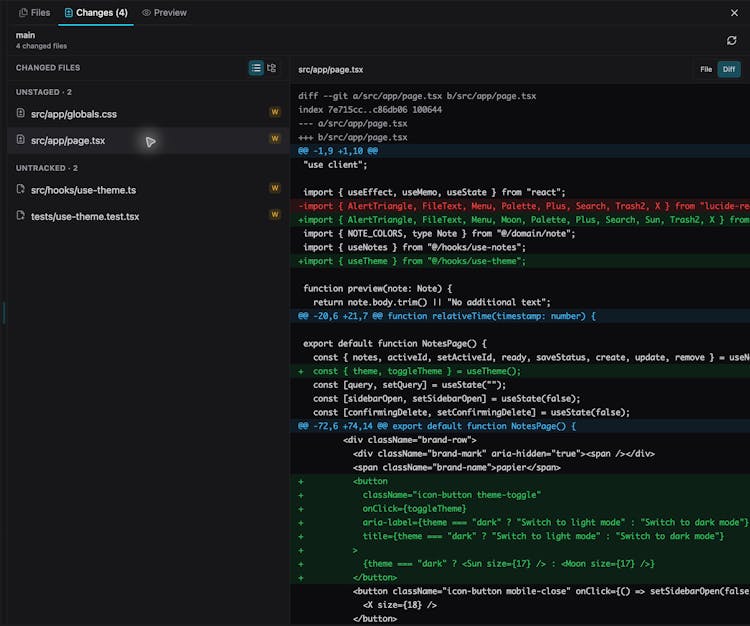Select the Changes (4) tab
Image resolution: width=750 pixels, height=626 pixels.
[x=96, y=12]
